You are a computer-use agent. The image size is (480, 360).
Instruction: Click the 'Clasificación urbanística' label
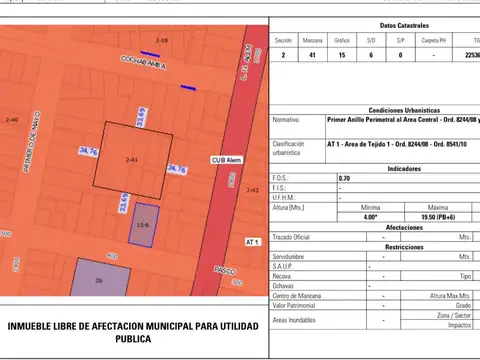click(288, 148)
